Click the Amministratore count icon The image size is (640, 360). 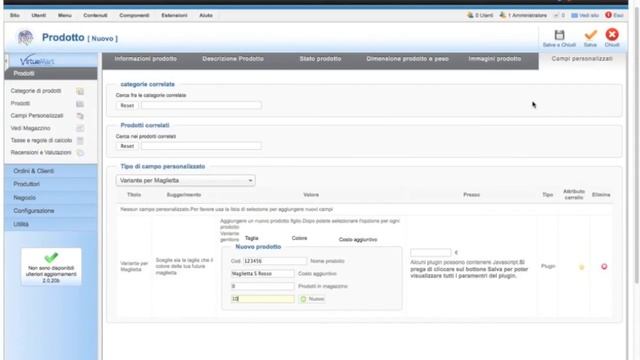tap(503, 15)
